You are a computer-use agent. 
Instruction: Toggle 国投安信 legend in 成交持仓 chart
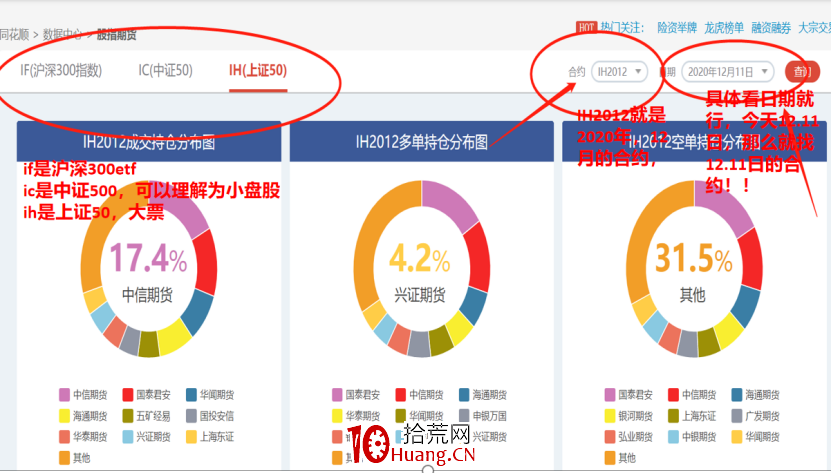(210, 416)
